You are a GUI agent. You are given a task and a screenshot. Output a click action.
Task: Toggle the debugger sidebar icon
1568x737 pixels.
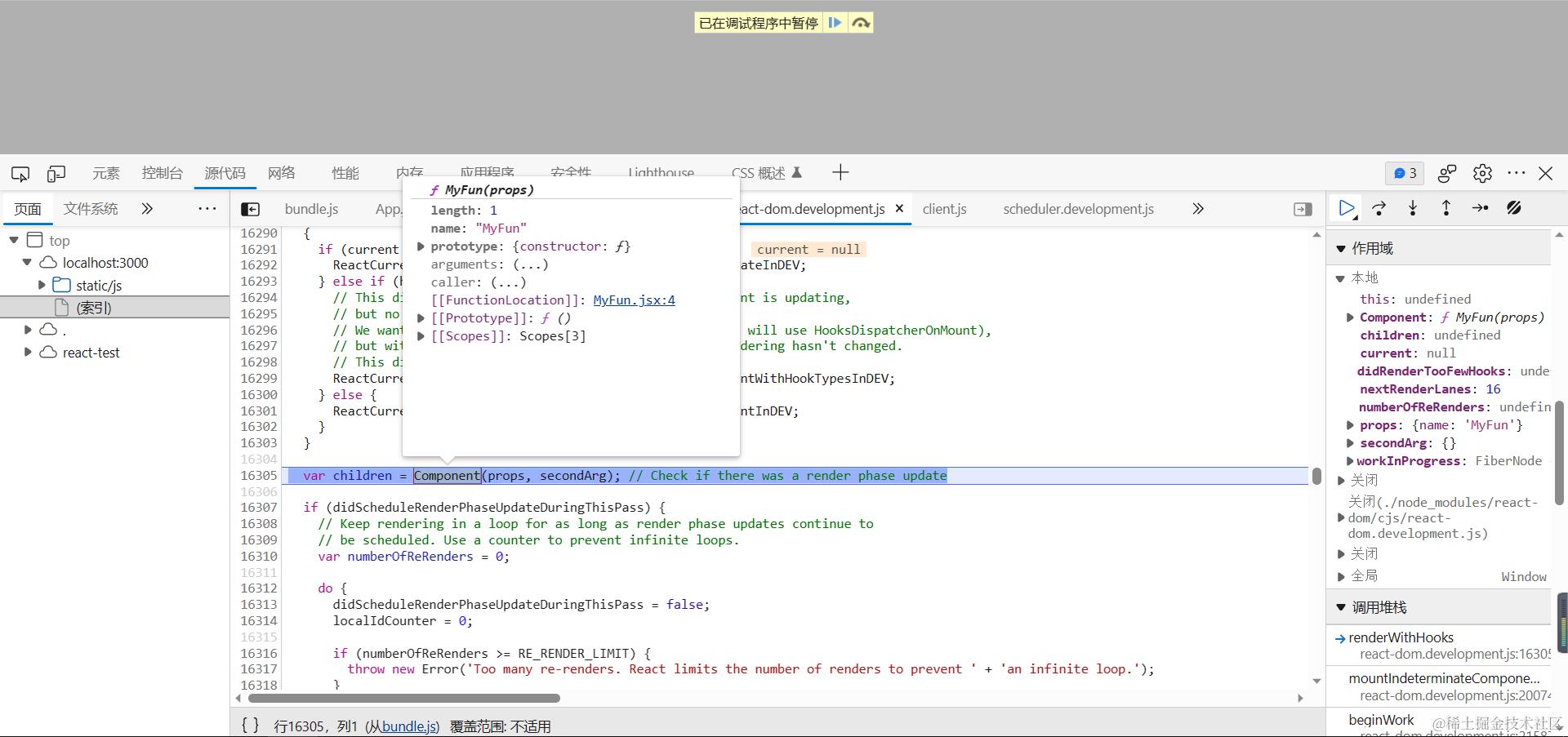[x=1303, y=210]
